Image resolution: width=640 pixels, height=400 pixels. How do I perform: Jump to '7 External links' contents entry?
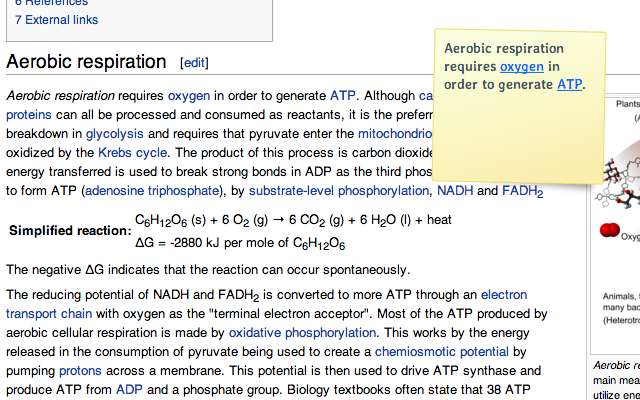point(56,20)
